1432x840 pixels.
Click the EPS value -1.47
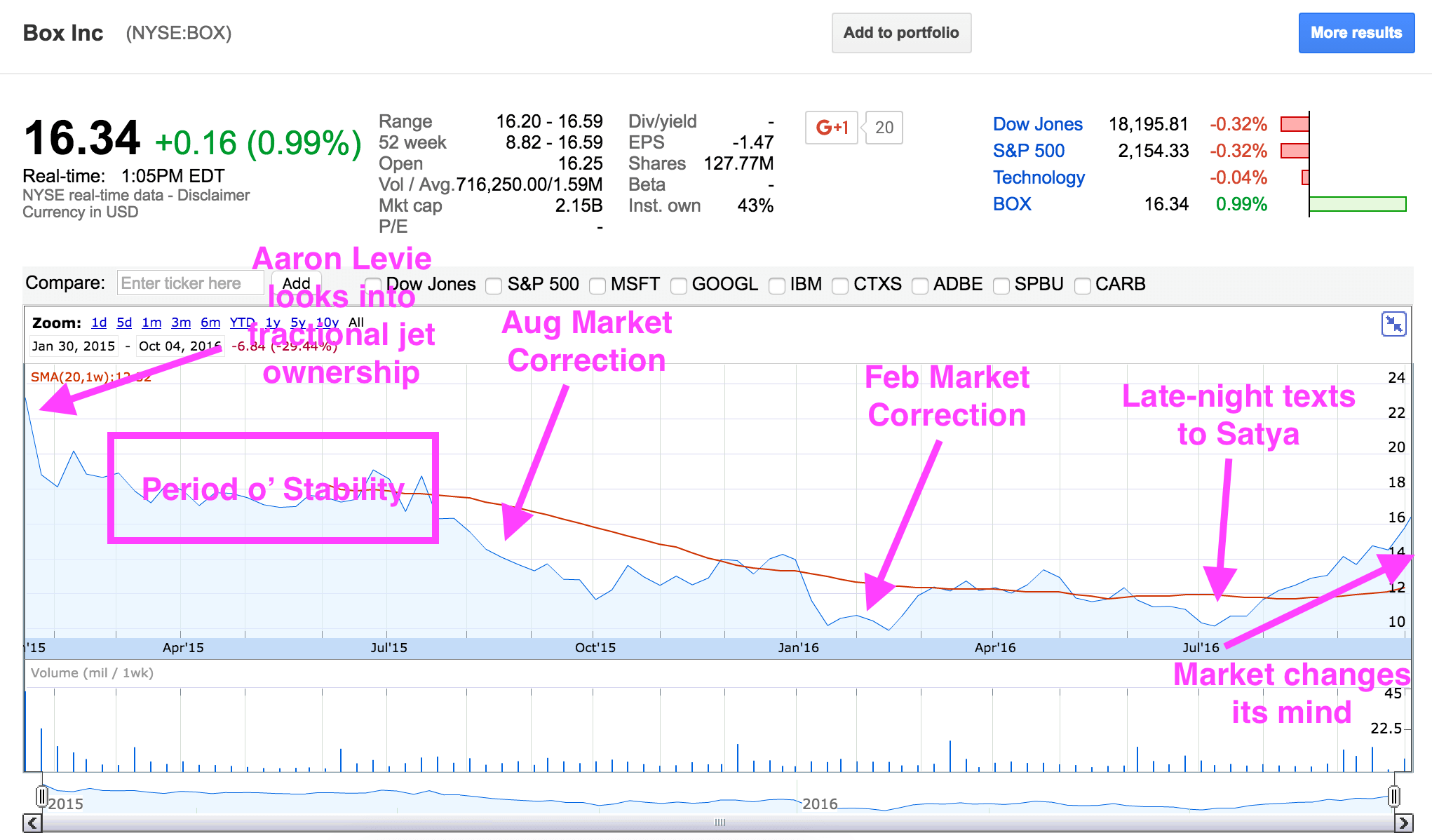(753, 142)
